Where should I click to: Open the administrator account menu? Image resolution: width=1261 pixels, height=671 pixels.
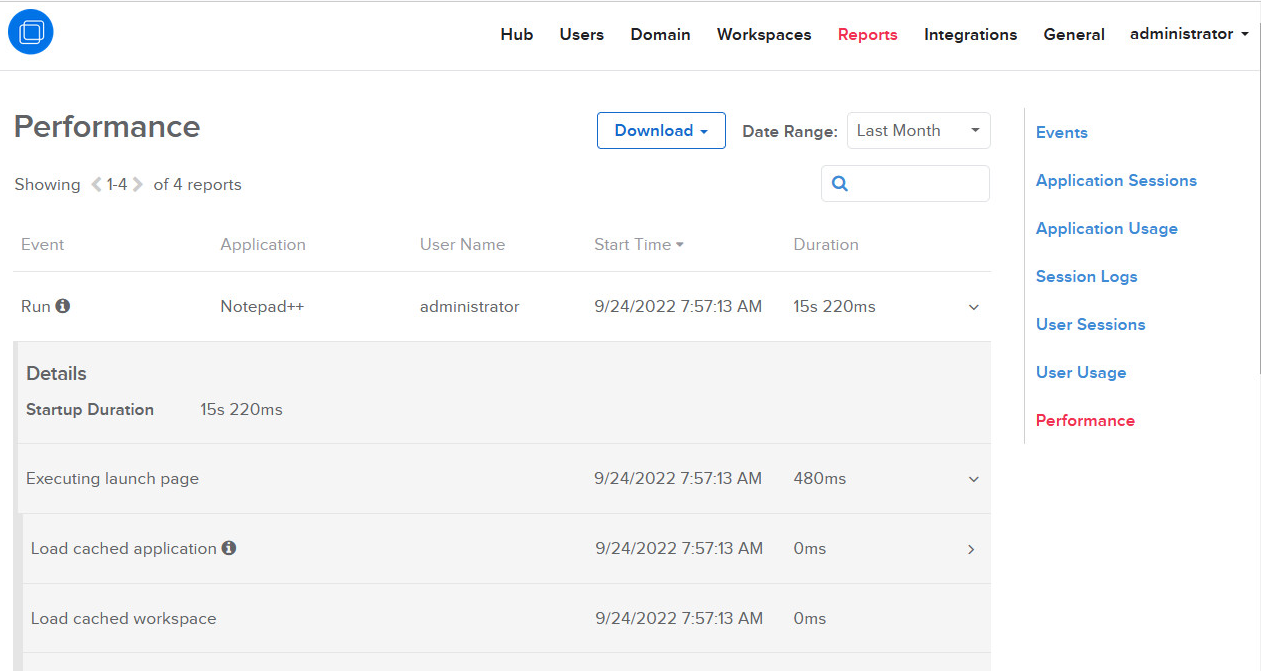1189,34
